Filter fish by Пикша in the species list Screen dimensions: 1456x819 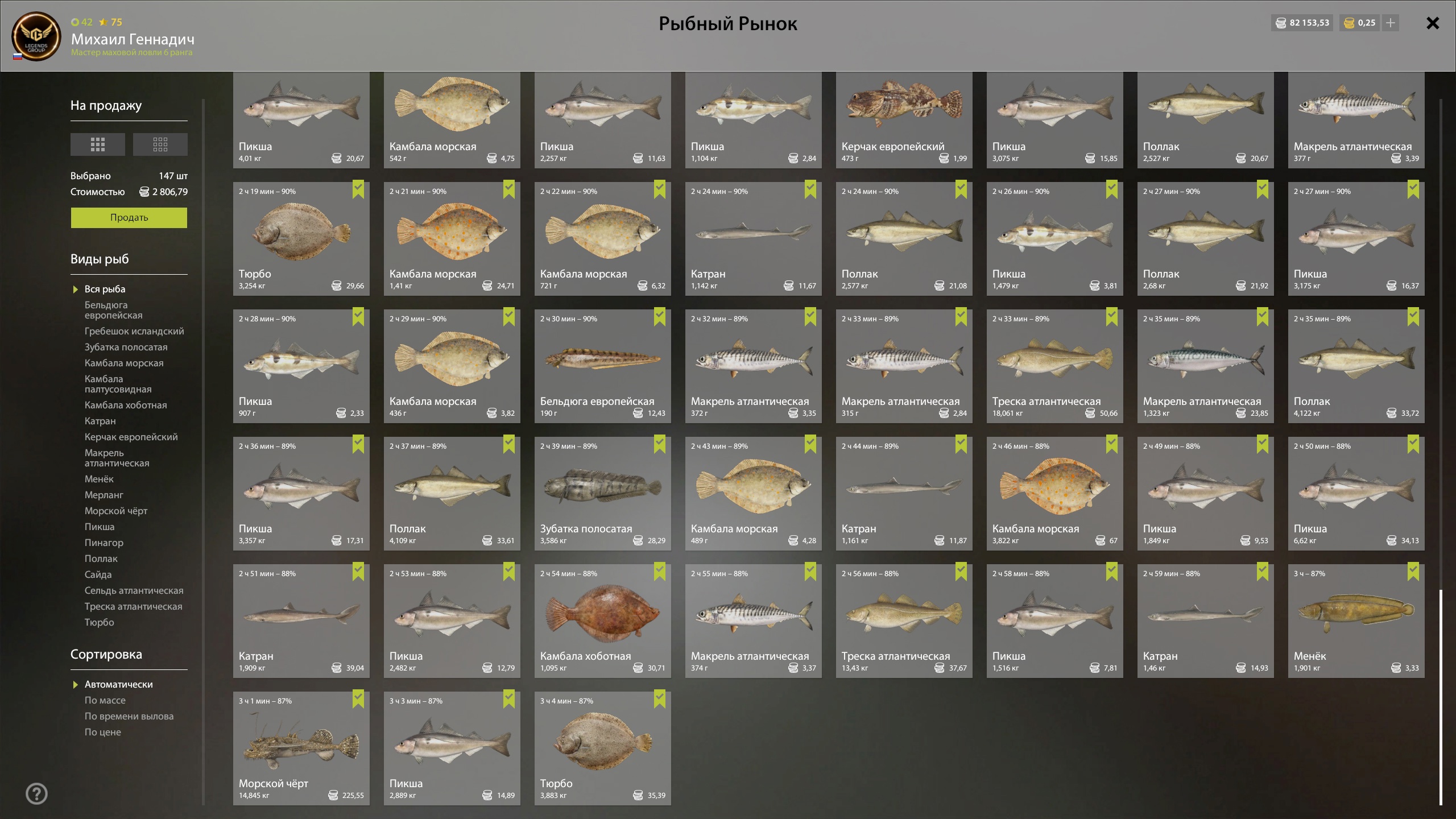tap(100, 527)
